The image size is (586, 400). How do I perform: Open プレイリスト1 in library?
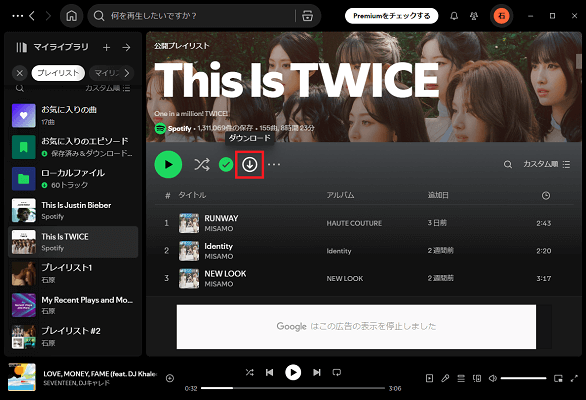coord(73,273)
